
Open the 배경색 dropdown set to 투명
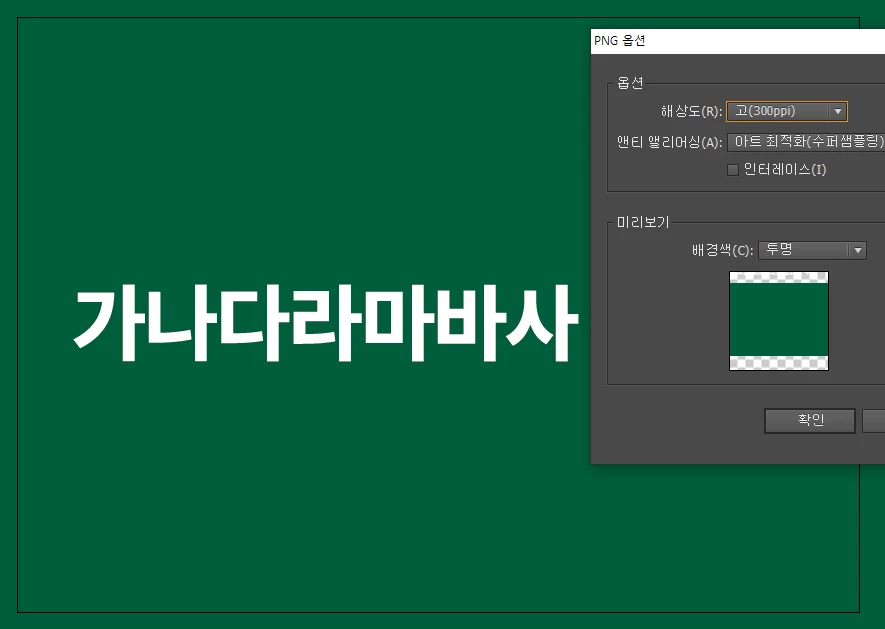point(812,250)
